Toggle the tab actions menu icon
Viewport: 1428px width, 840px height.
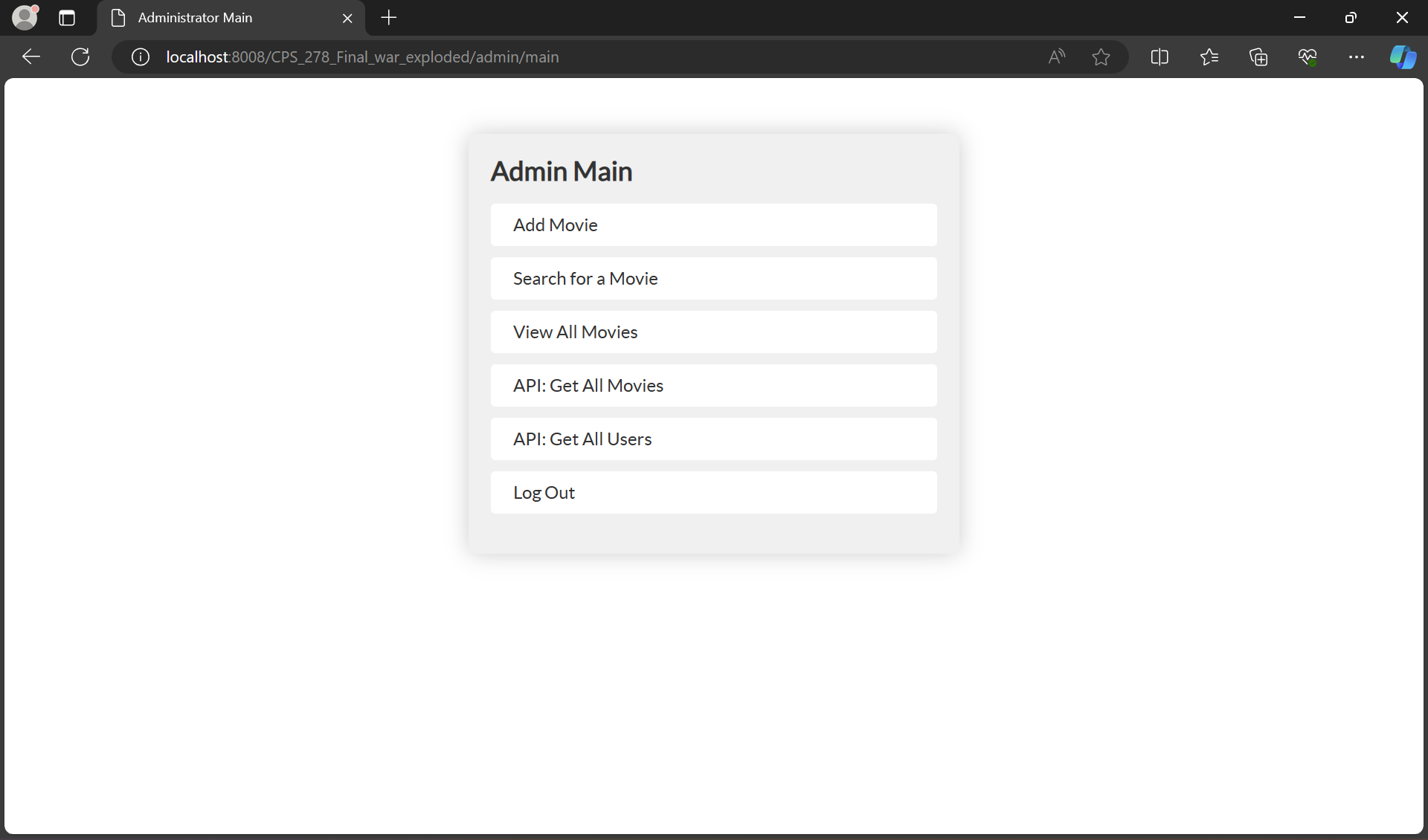(67, 18)
